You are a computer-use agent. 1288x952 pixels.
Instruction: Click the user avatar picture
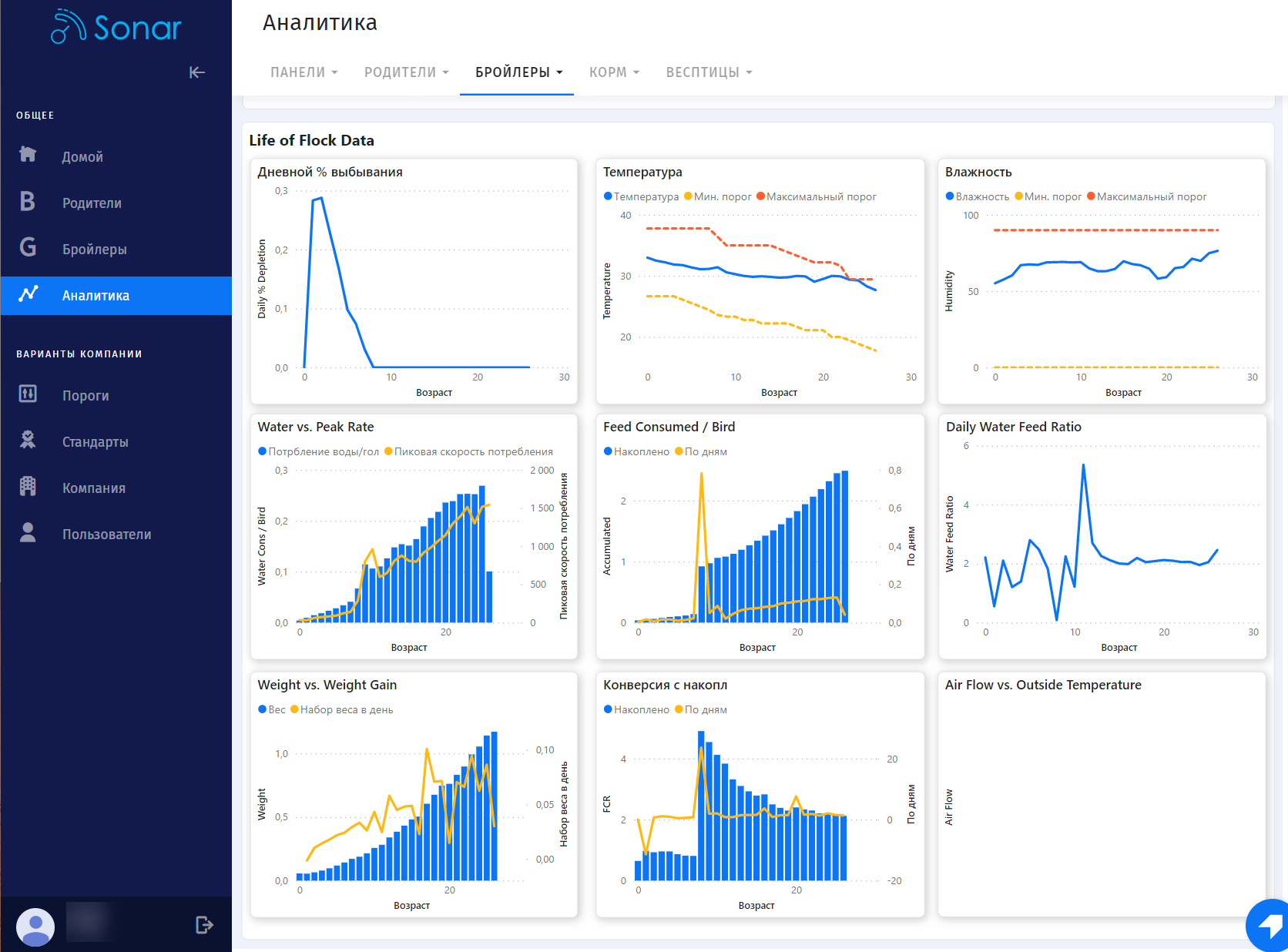pyautogui.click(x=35, y=927)
